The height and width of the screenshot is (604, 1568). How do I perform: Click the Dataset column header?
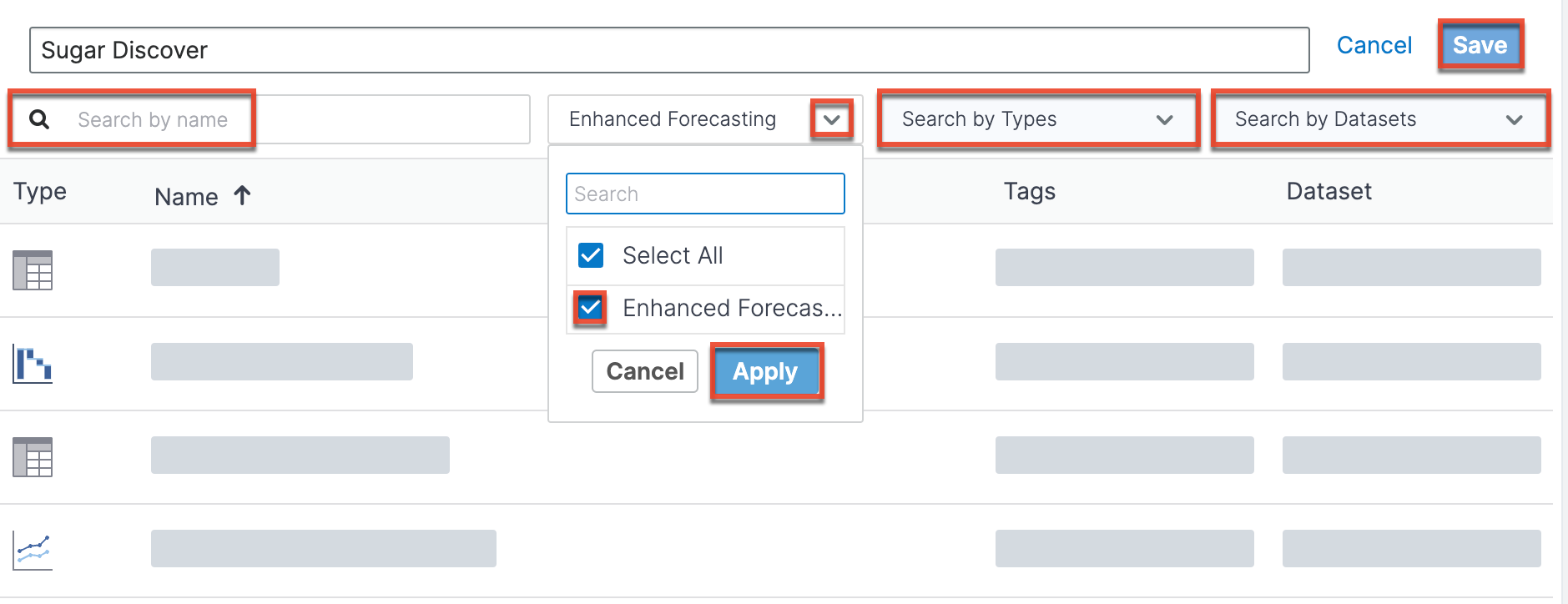pos(1329,192)
